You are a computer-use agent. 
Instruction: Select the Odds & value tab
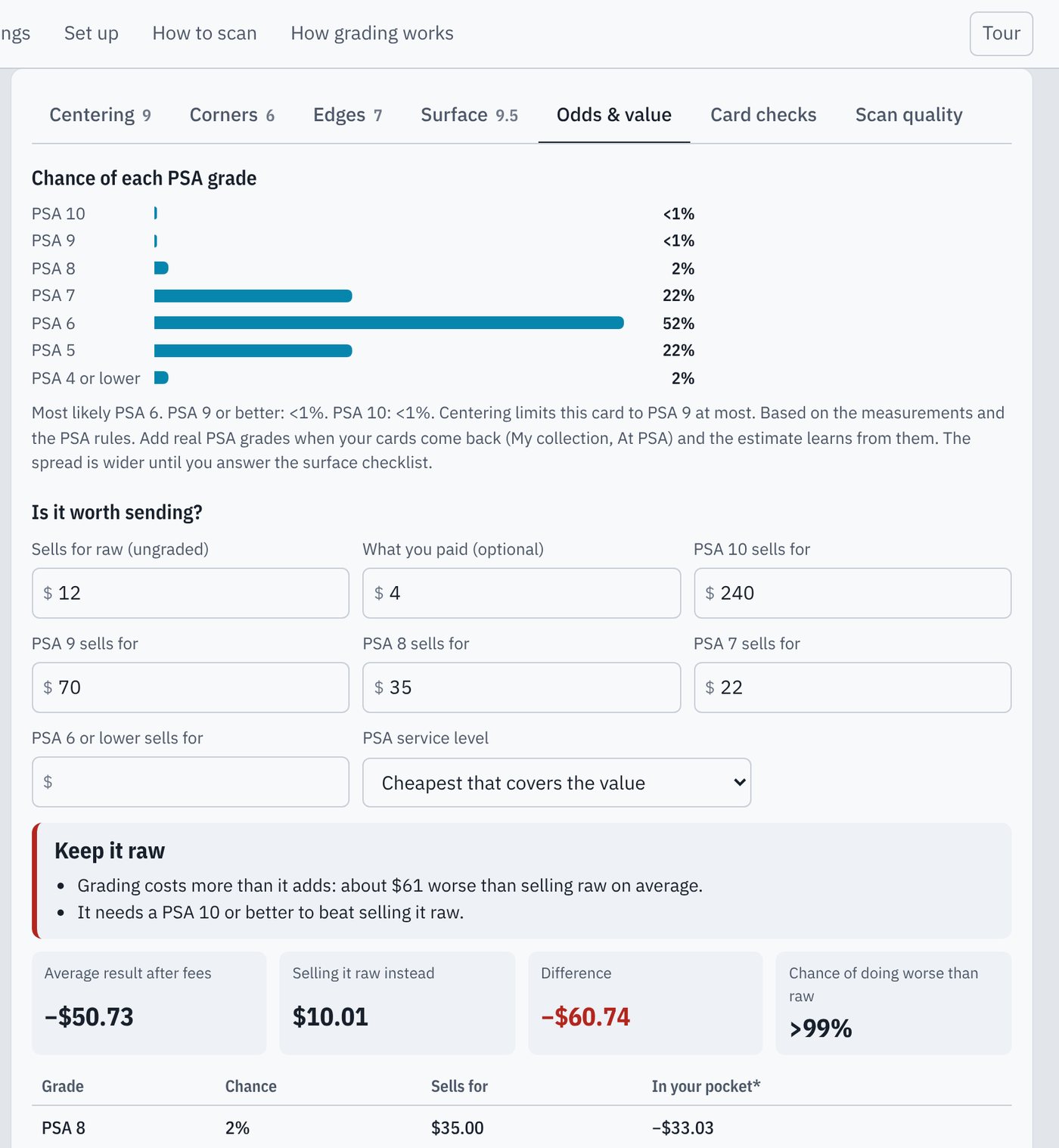click(x=614, y=115)
